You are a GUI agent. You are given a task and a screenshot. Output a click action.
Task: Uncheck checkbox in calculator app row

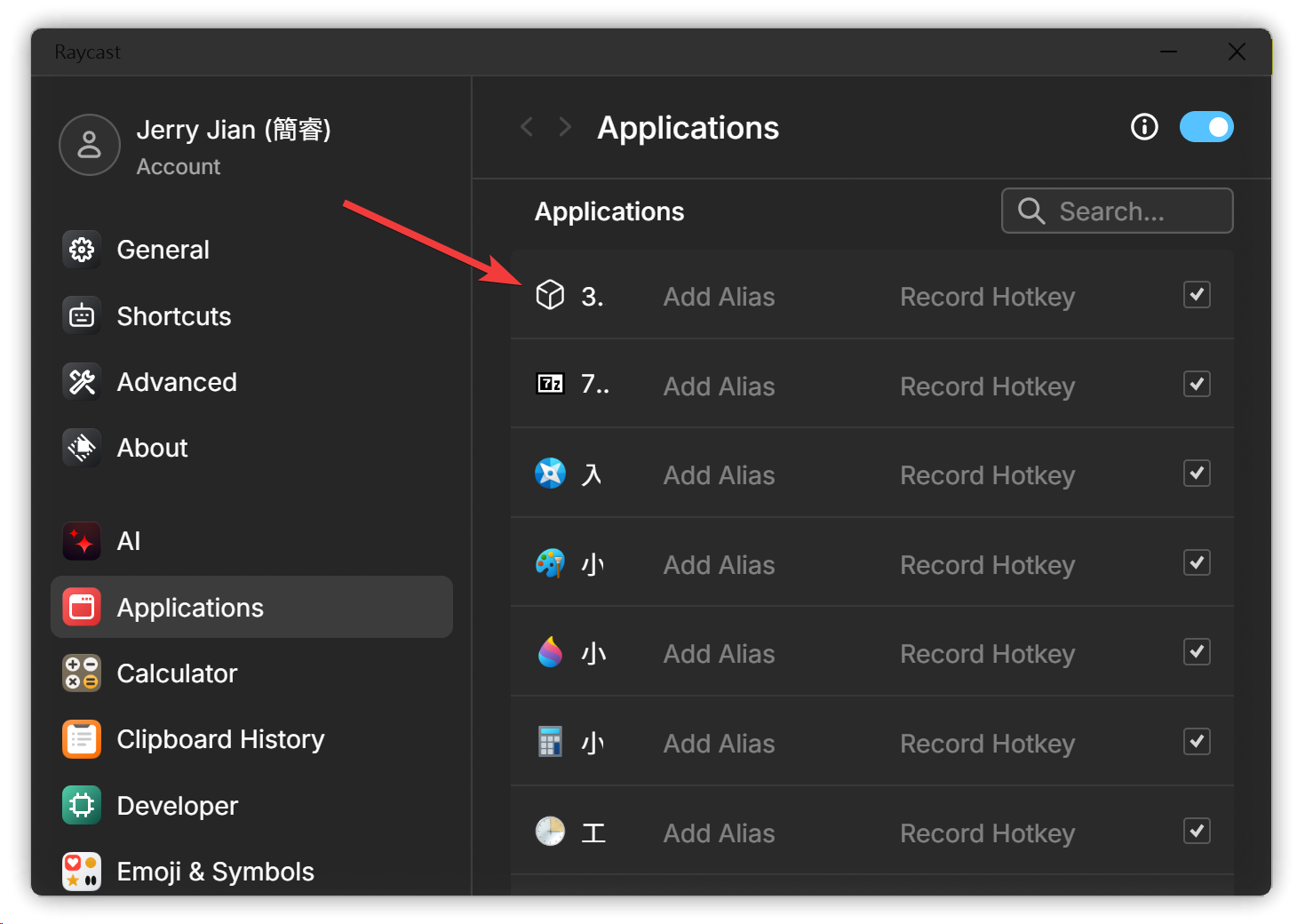pyautogui.click(x=1197, y=742)
